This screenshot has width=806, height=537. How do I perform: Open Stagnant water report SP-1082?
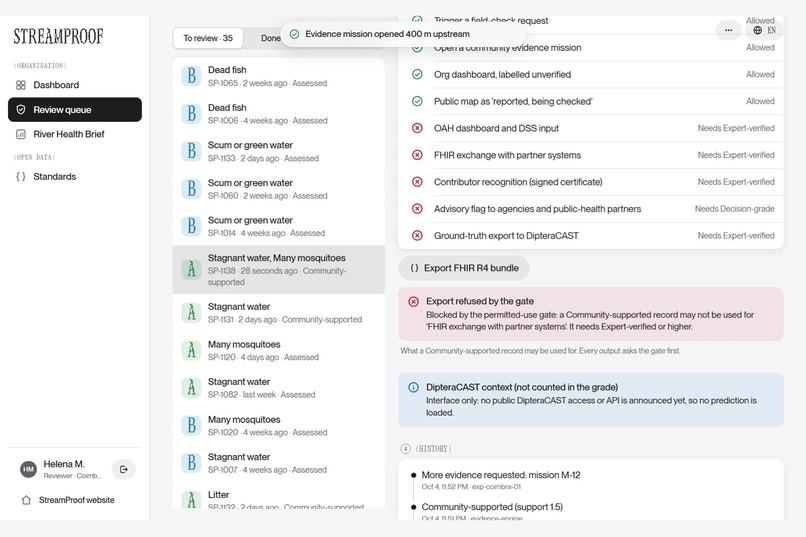(x=279, y=387)
